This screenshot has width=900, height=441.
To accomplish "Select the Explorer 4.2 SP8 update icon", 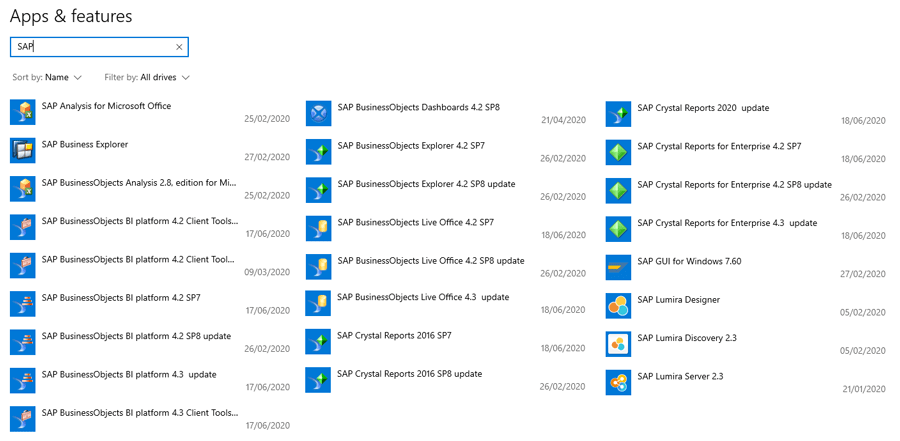I will coord(319,190).
